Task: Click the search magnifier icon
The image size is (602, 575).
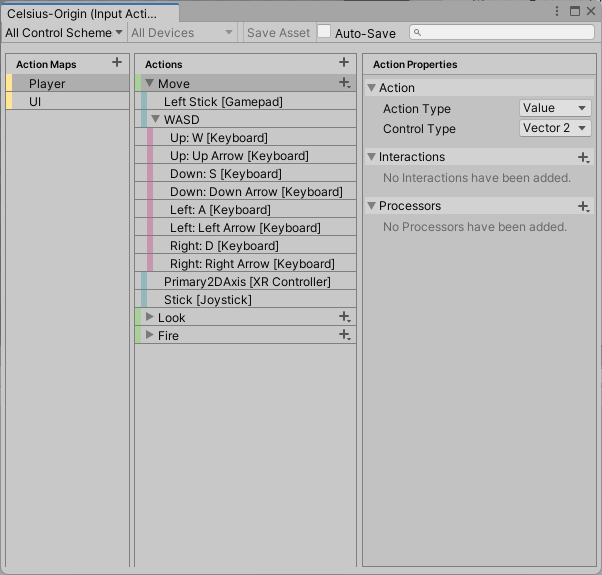Action: coord(417,33)
